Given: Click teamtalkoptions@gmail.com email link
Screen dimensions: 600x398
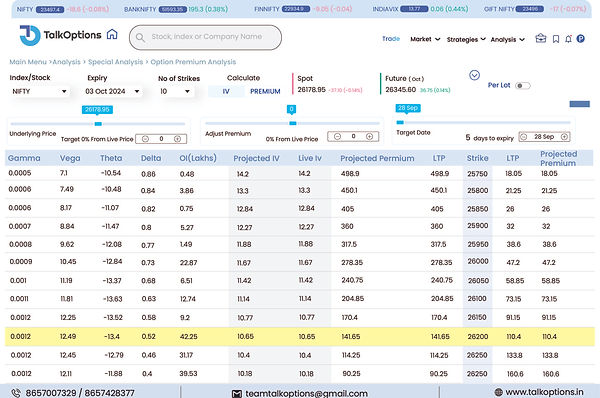Looking at the screenshot, I should pyautogui.click(x=306, y=393).
